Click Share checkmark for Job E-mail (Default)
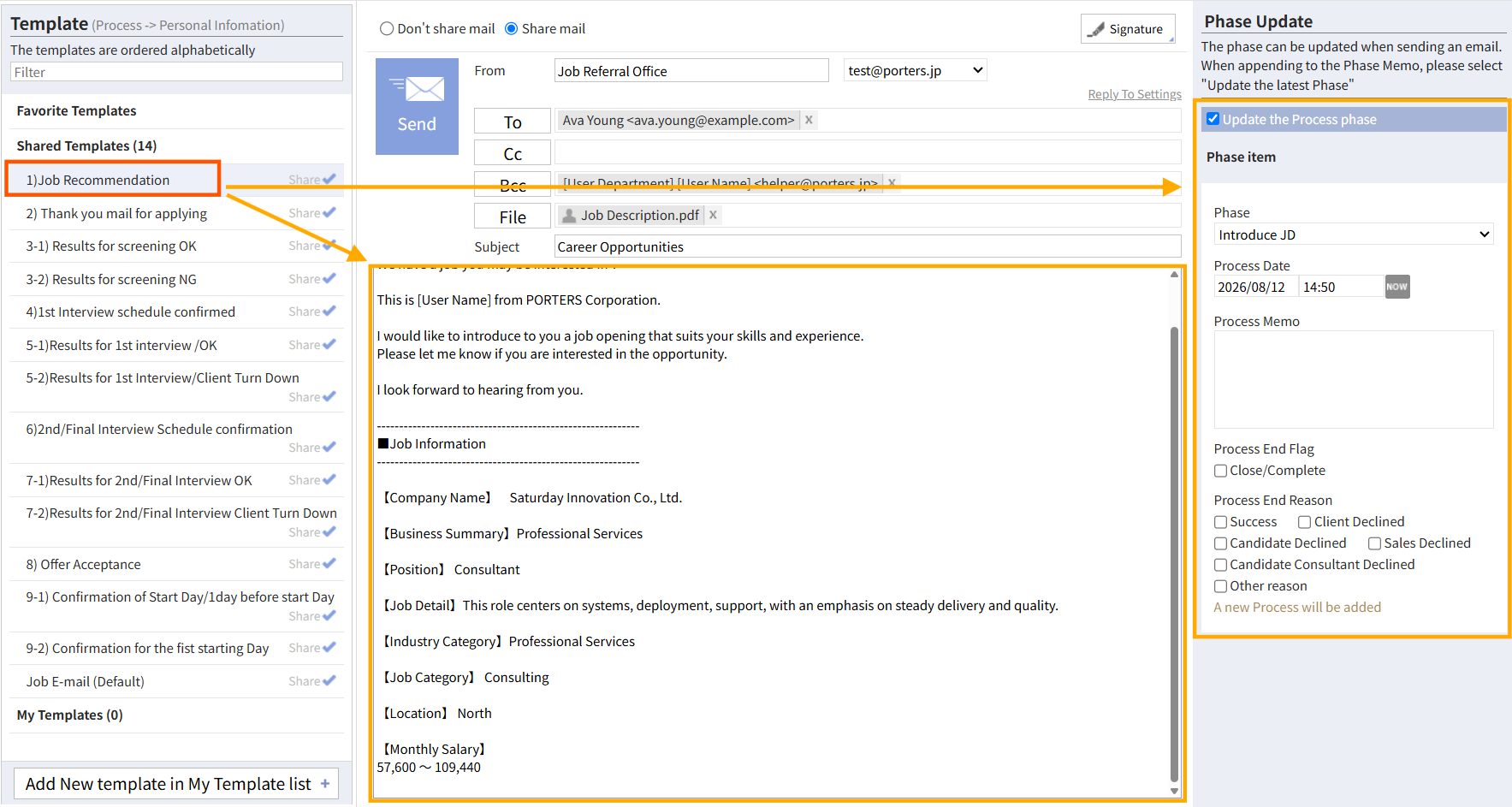Viewport: 1512px width, 807px height. point(329,680)
